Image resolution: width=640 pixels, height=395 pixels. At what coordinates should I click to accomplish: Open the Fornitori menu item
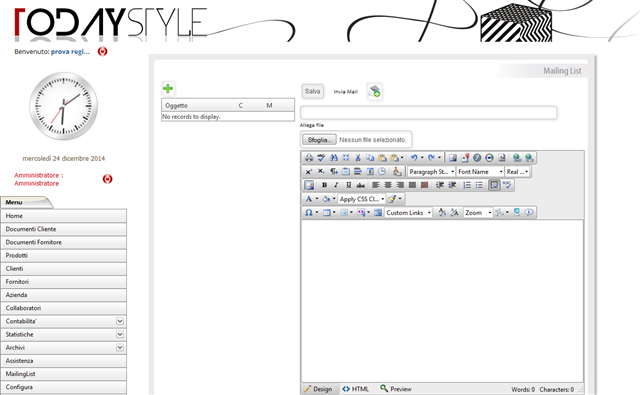[x=64, y=282]
